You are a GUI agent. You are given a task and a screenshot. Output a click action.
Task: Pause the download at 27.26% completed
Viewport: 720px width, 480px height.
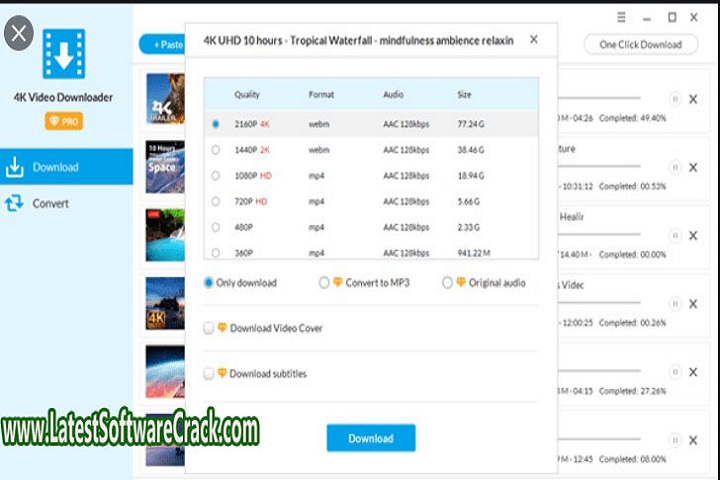click(675, 372)
